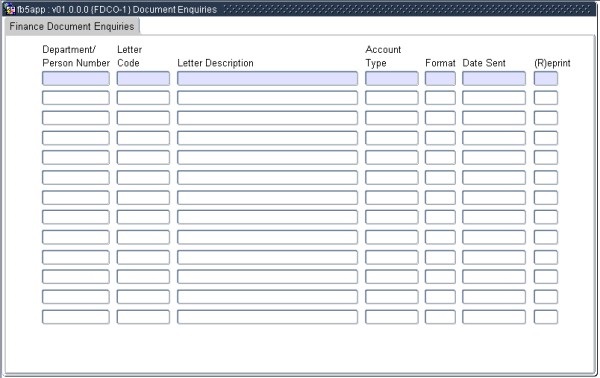The image size is (600, 378).
Task: Click the last-row Account Type field
Action: [391, 317]
